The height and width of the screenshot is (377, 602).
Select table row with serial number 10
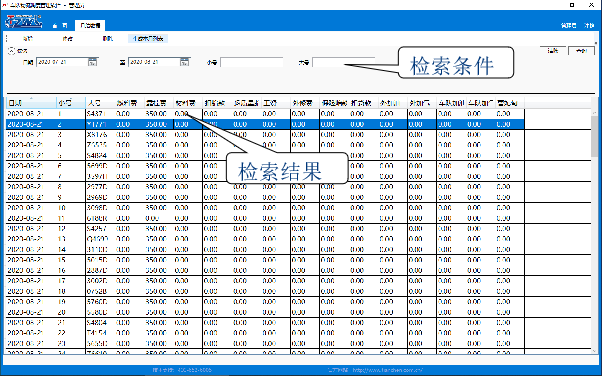(x=265, y=208)
